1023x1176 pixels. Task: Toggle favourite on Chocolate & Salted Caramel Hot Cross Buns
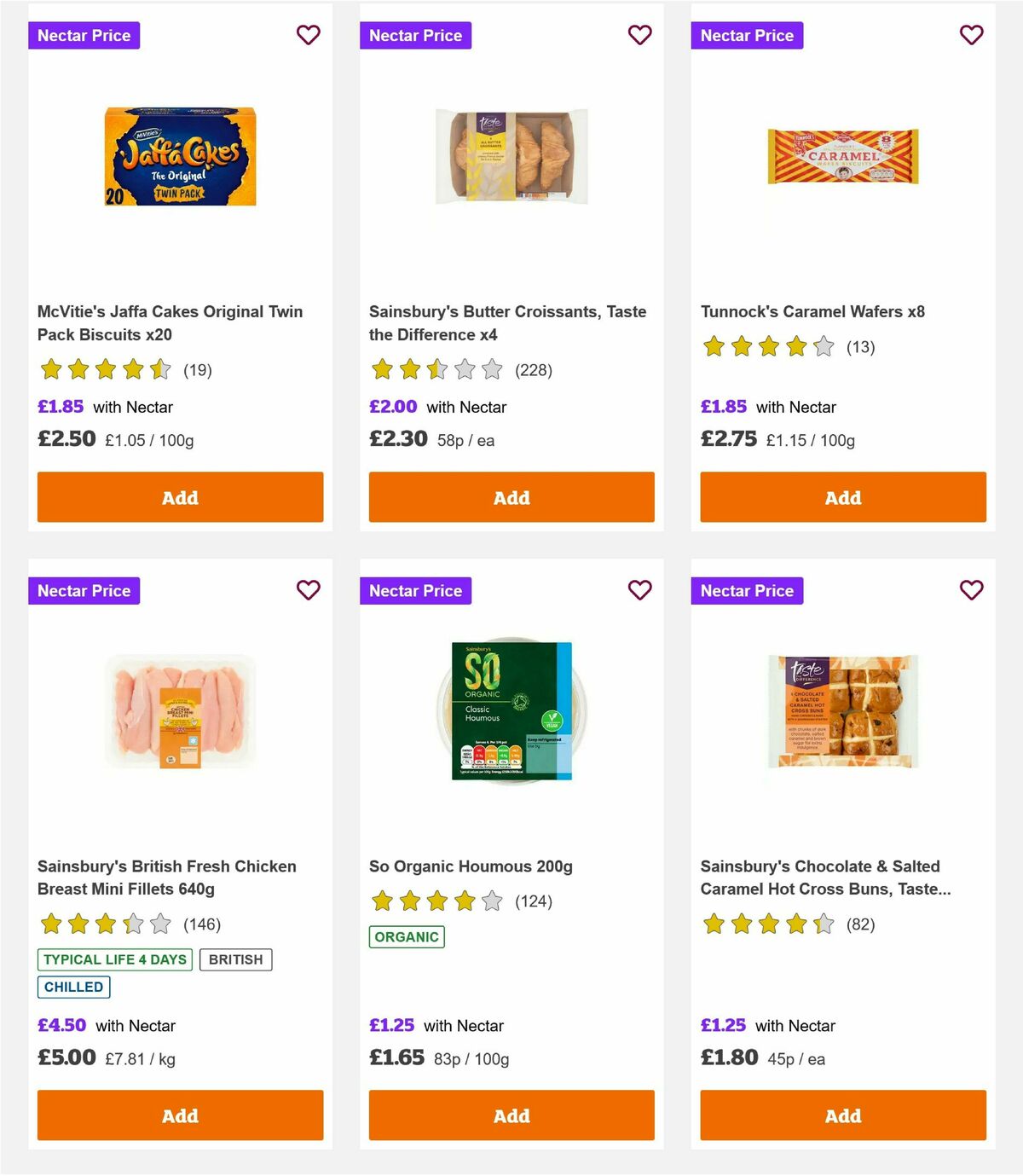tap(971, 590)
